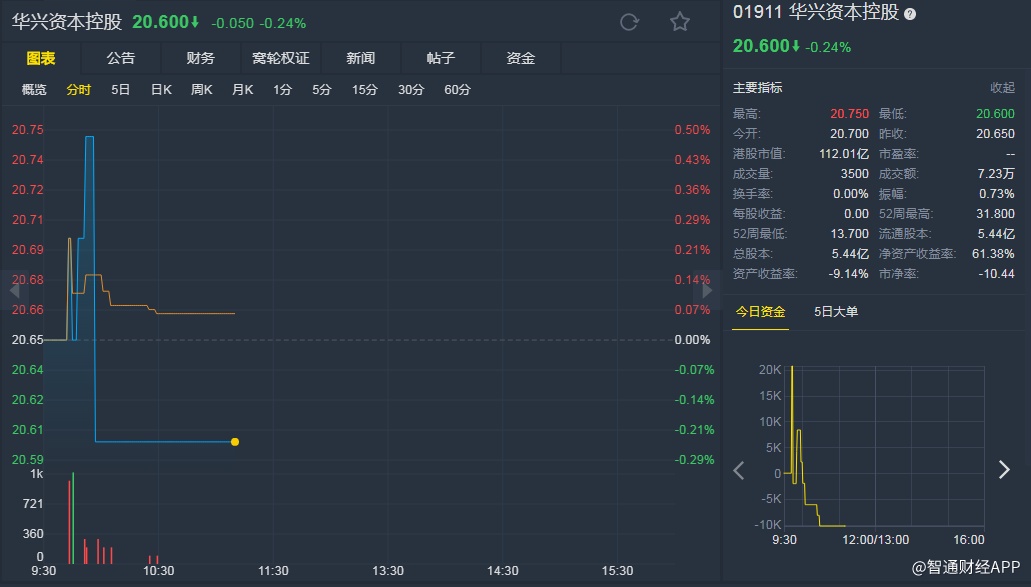This screenshot has height=587, width=1031.
Task: Select the 60分 interval
Action: pos(457,90)
